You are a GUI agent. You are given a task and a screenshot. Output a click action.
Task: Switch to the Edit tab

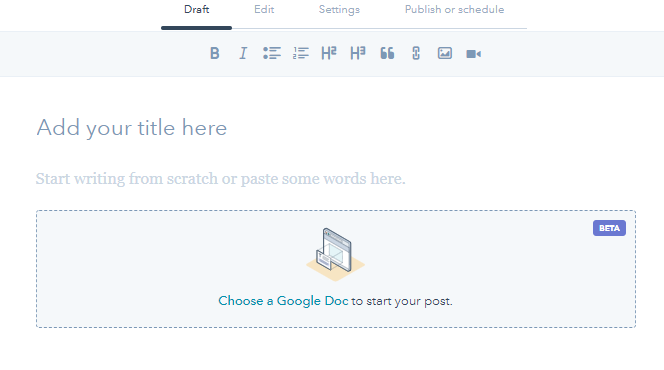(264, 10)
